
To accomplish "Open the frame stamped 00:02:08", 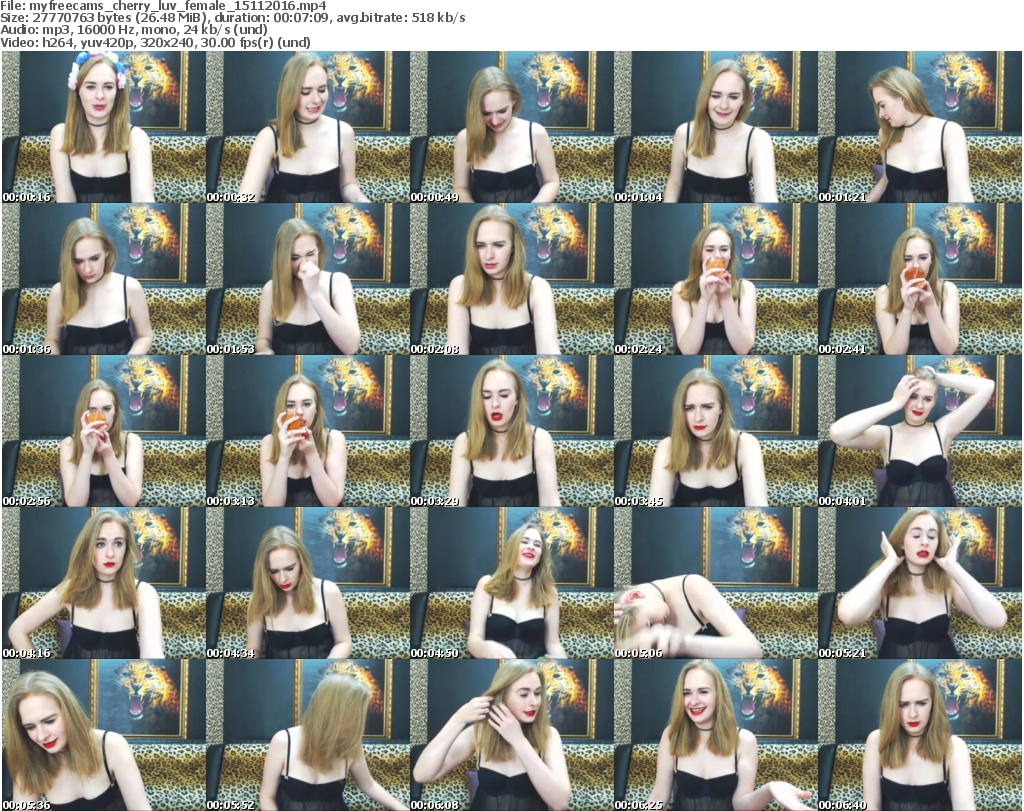I will [x=511, y=279].
